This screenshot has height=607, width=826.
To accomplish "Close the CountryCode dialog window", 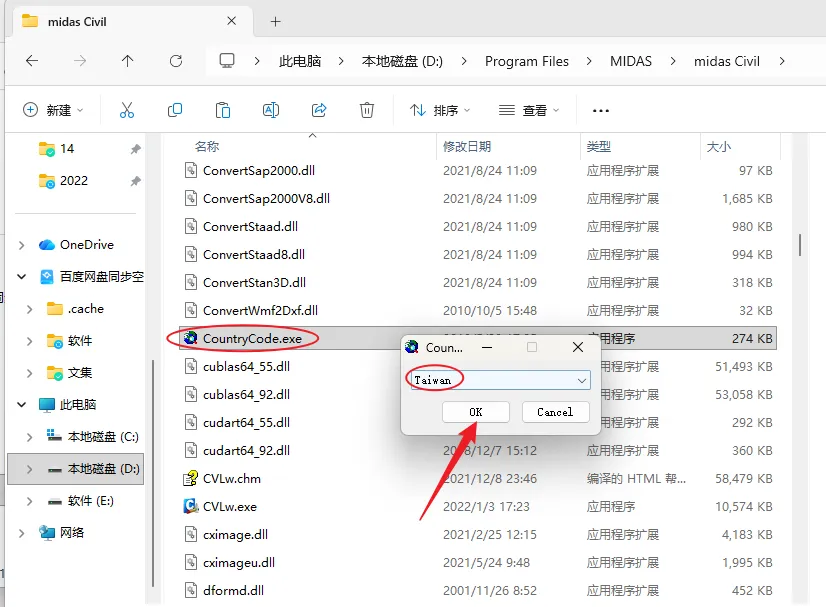I will [x=578, y=347].
